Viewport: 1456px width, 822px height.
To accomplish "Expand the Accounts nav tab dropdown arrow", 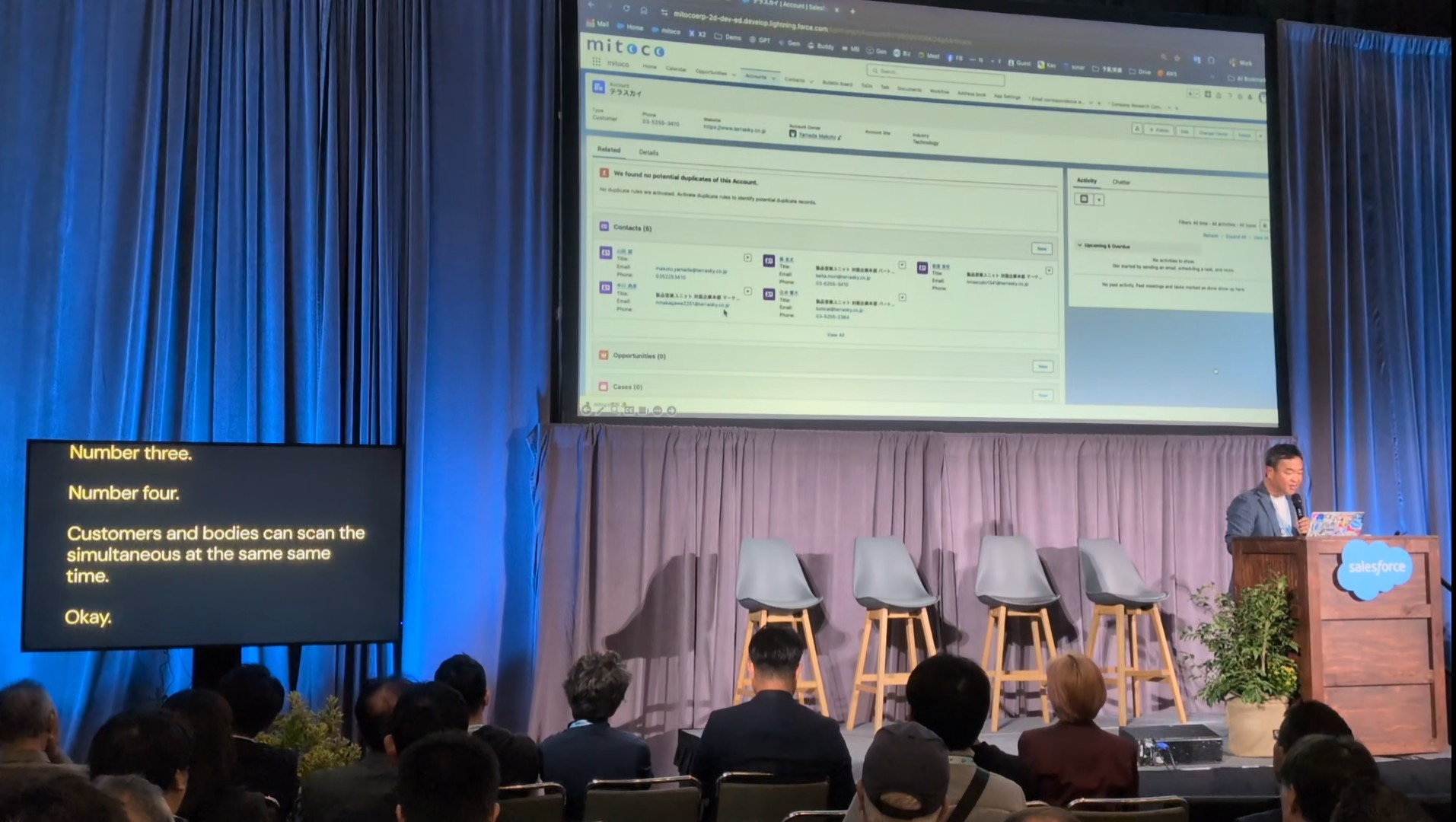I will tap(773, 78).
